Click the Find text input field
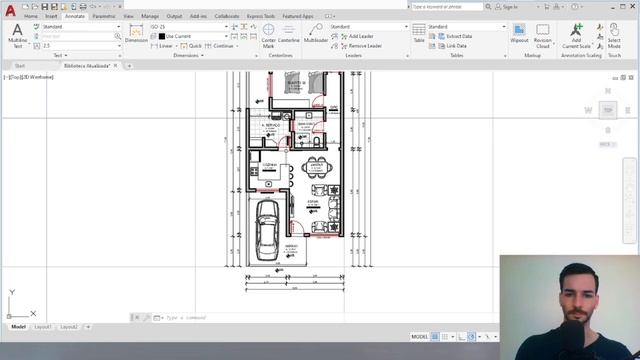 (x=78, y=36)
